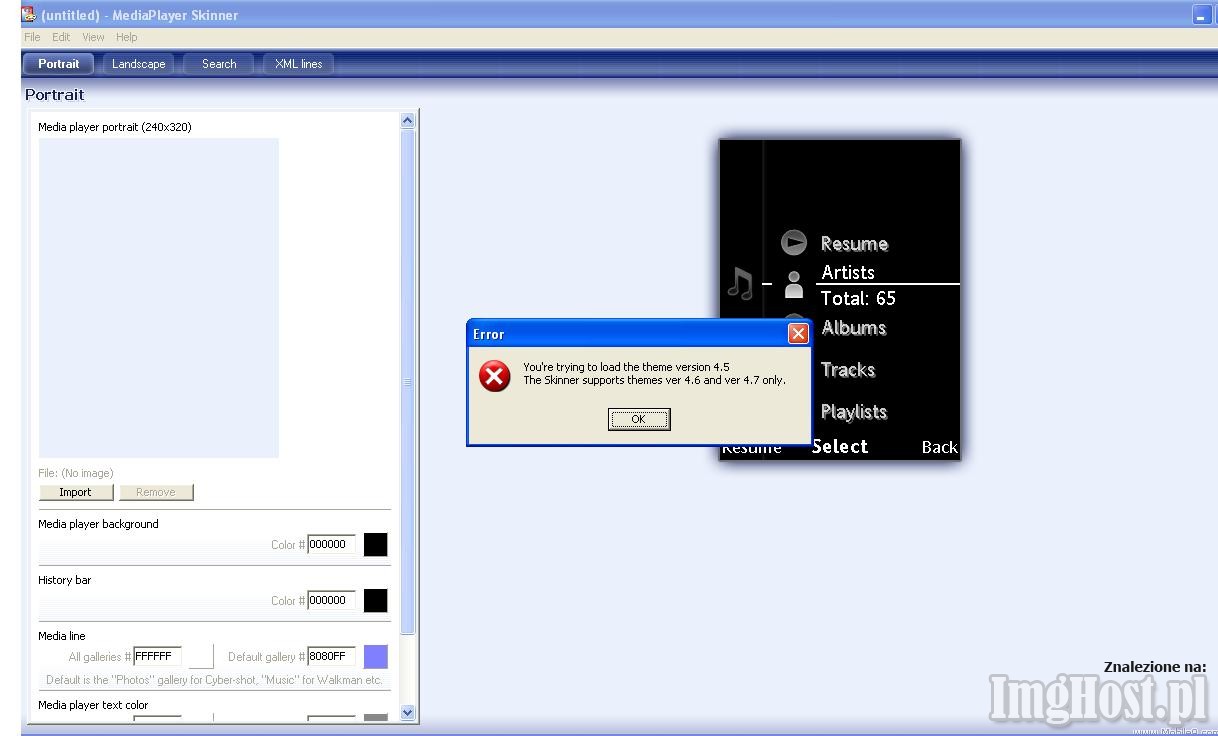Switch to the Landscape tab
The width and height of the screenshot is (1218, 736).
pos(139,64)
